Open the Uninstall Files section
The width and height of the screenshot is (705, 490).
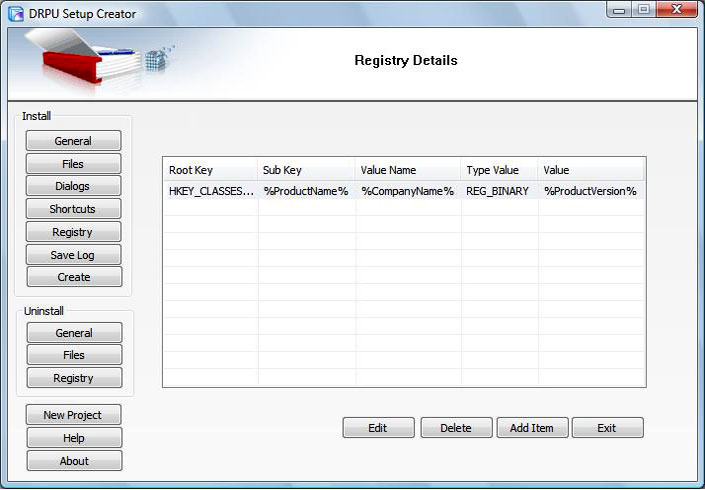74,355
